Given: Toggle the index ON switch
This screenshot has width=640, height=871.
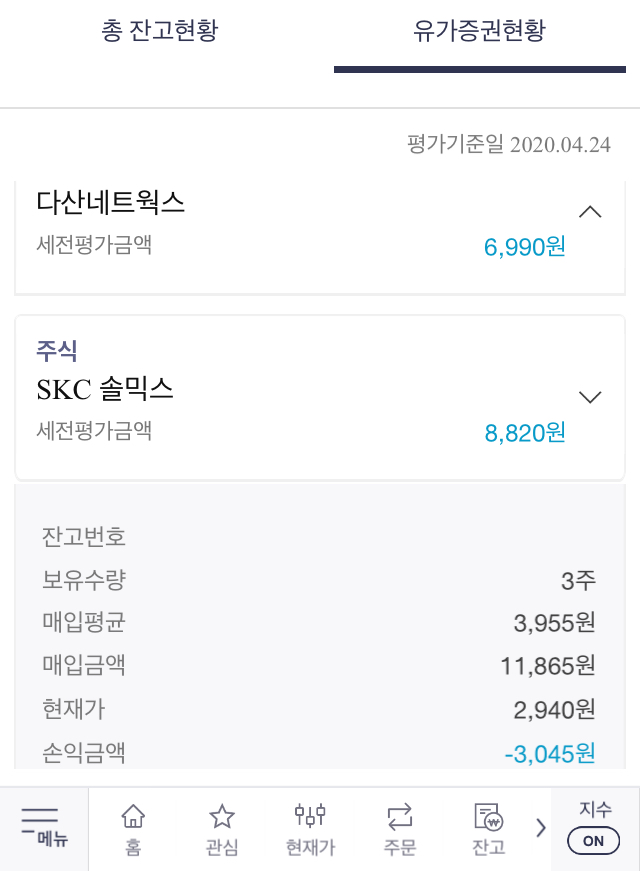Looking at the screenshot, I should tap(593, 841).
